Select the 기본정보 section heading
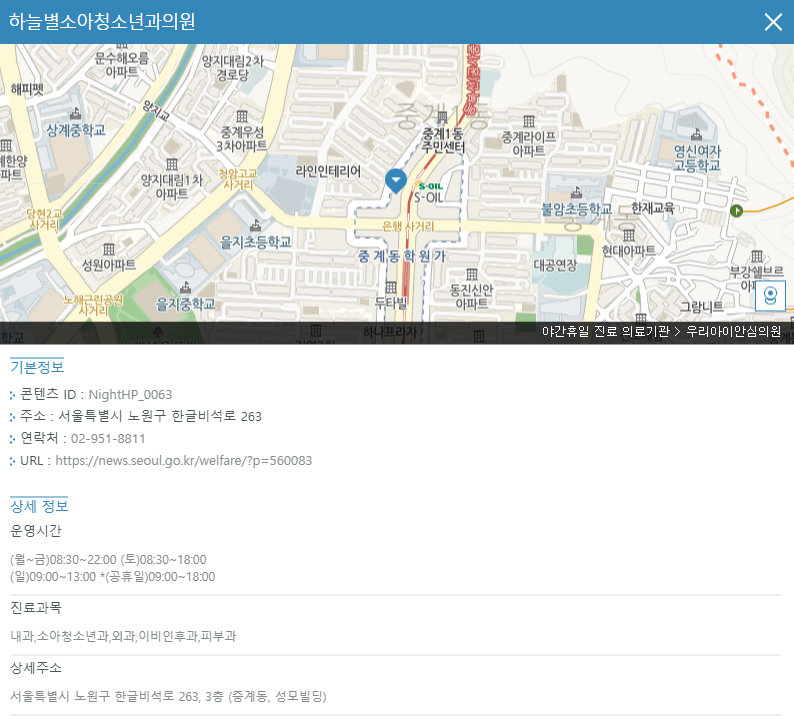The height and width of the screenshot is (717, 794). click(37, 367)
